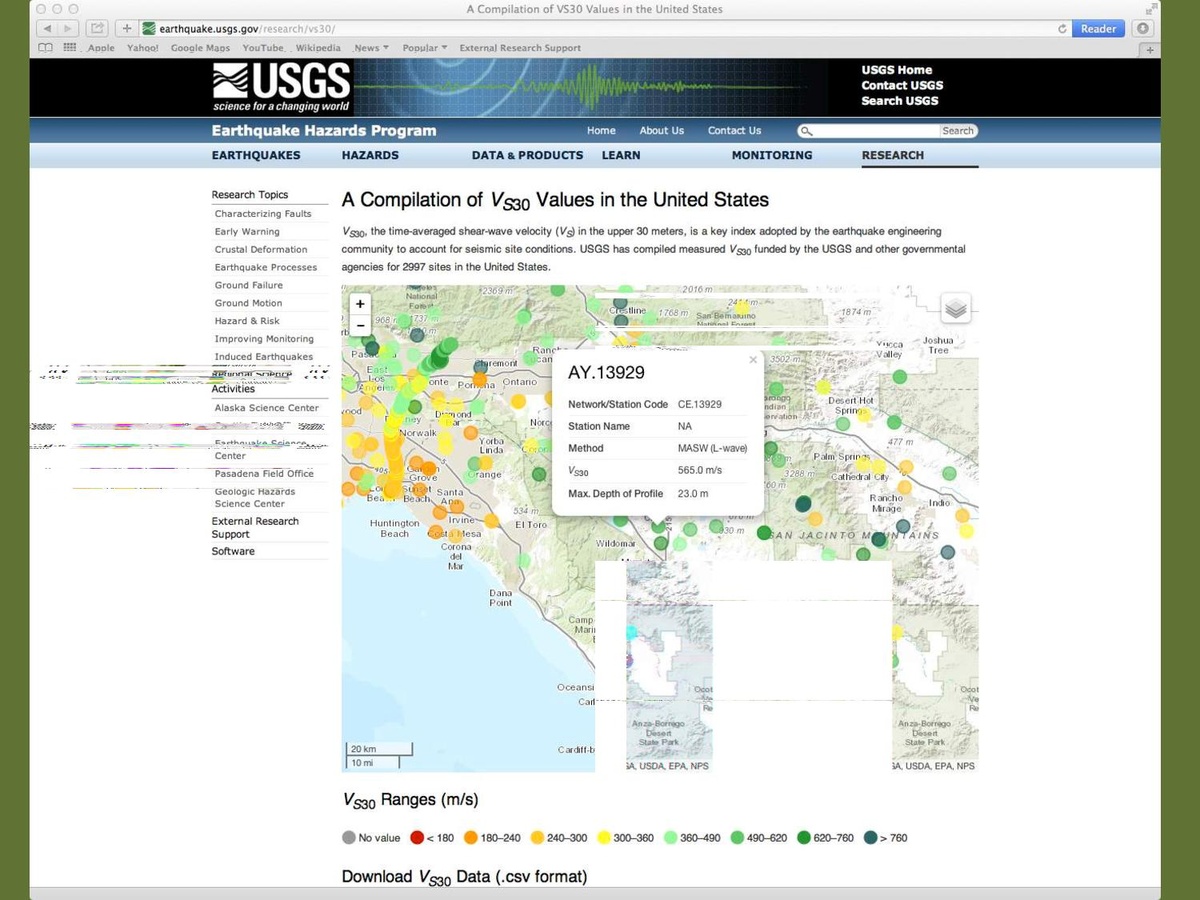Click the red '< 180' legend swatch

(417, 838)
